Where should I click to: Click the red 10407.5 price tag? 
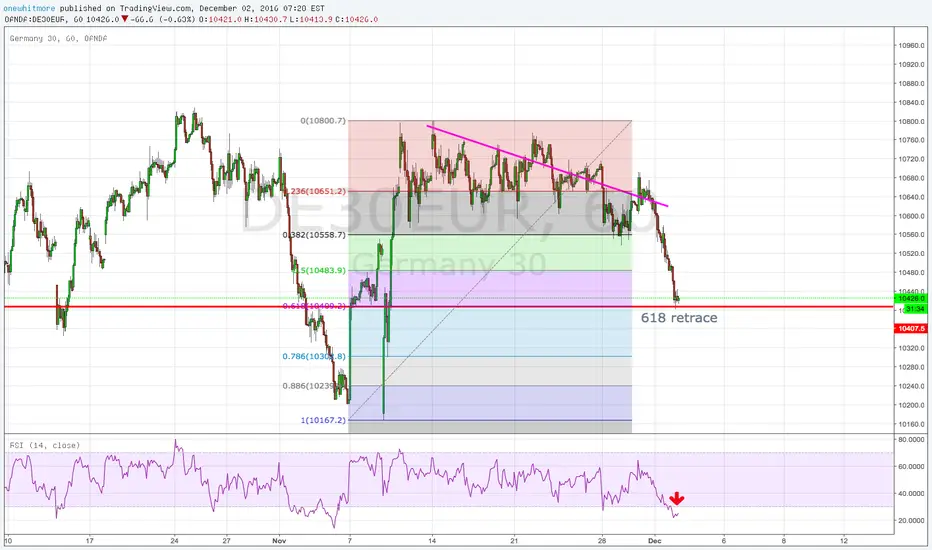coord(910,329)
